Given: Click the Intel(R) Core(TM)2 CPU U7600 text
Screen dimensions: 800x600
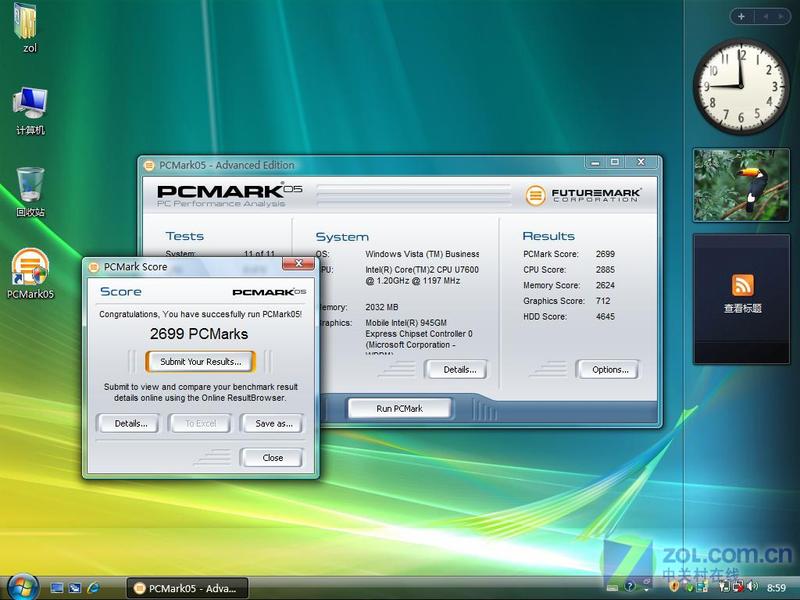Looking at the screenshot, I should (x=422, y=269).
